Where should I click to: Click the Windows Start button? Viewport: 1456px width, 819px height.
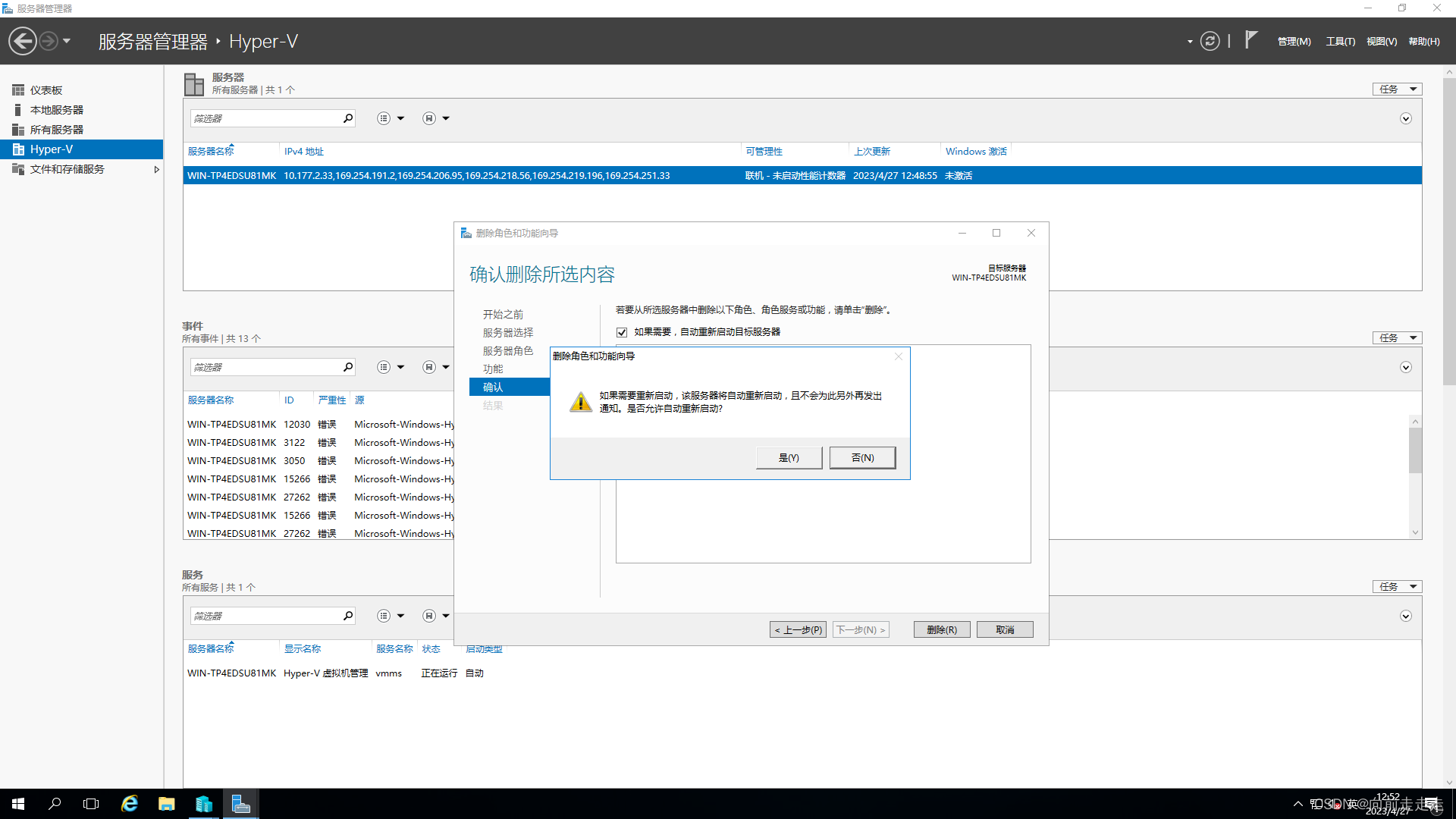point(18,804)
